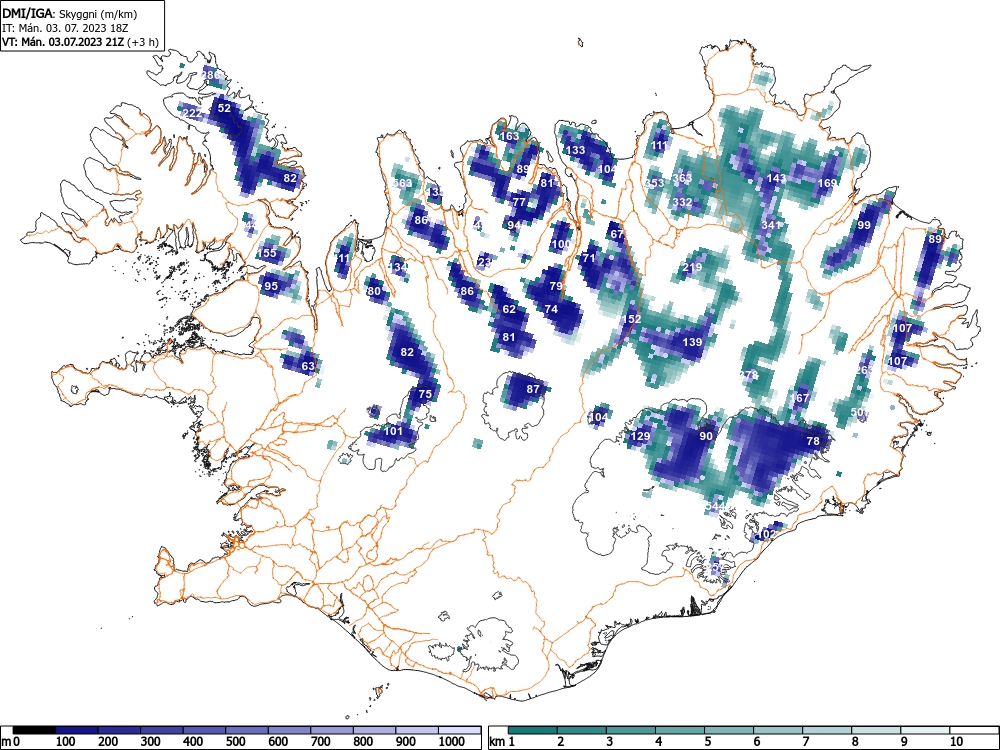Screen dimensions: 1000x750
Task: Click visibility value '332' on the map
Action: tap(682, 202)
